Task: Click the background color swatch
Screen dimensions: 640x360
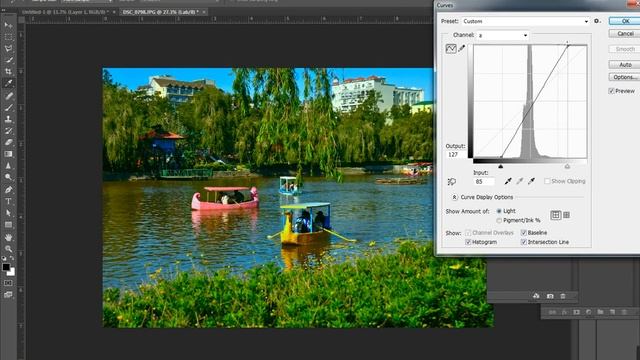Action: tap(11, 272)
